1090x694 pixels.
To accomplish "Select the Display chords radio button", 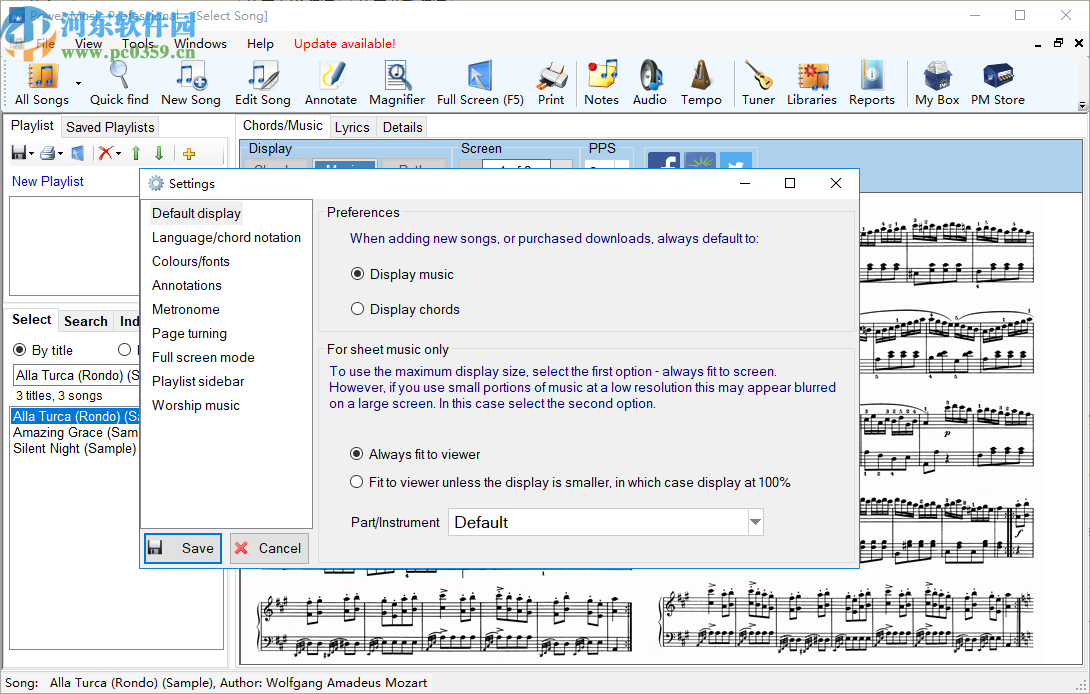I will [x=357, y=309].
